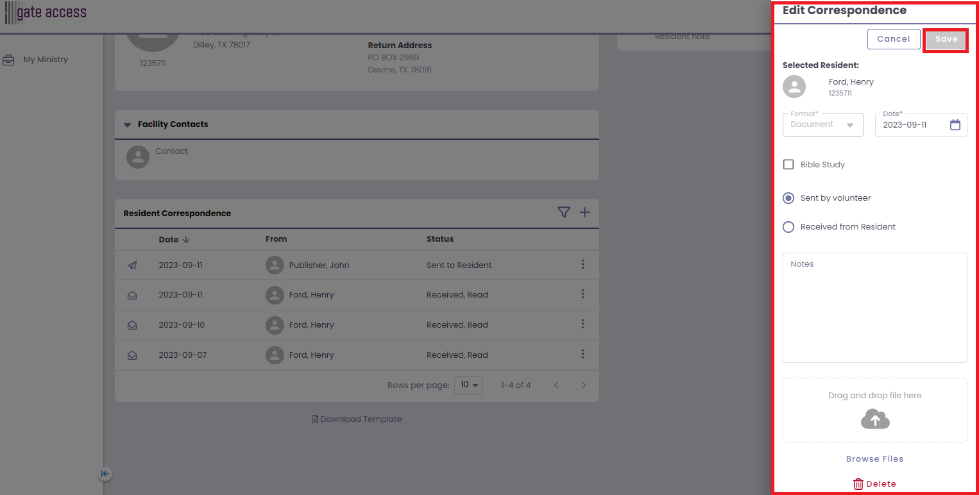The width and height of the screenshot is (979, 495).
Task: Open Browse Files link
Action: click(875, 459)
